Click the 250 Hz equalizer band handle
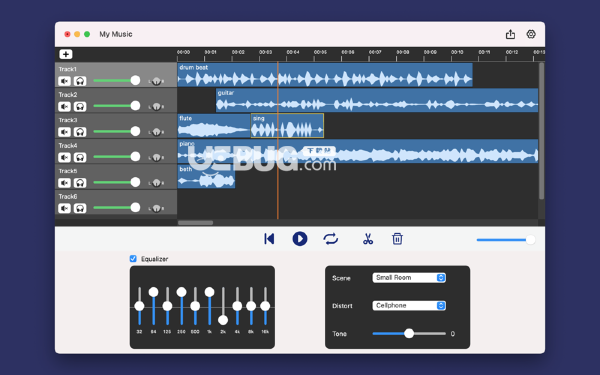 (x=181, y=292)
